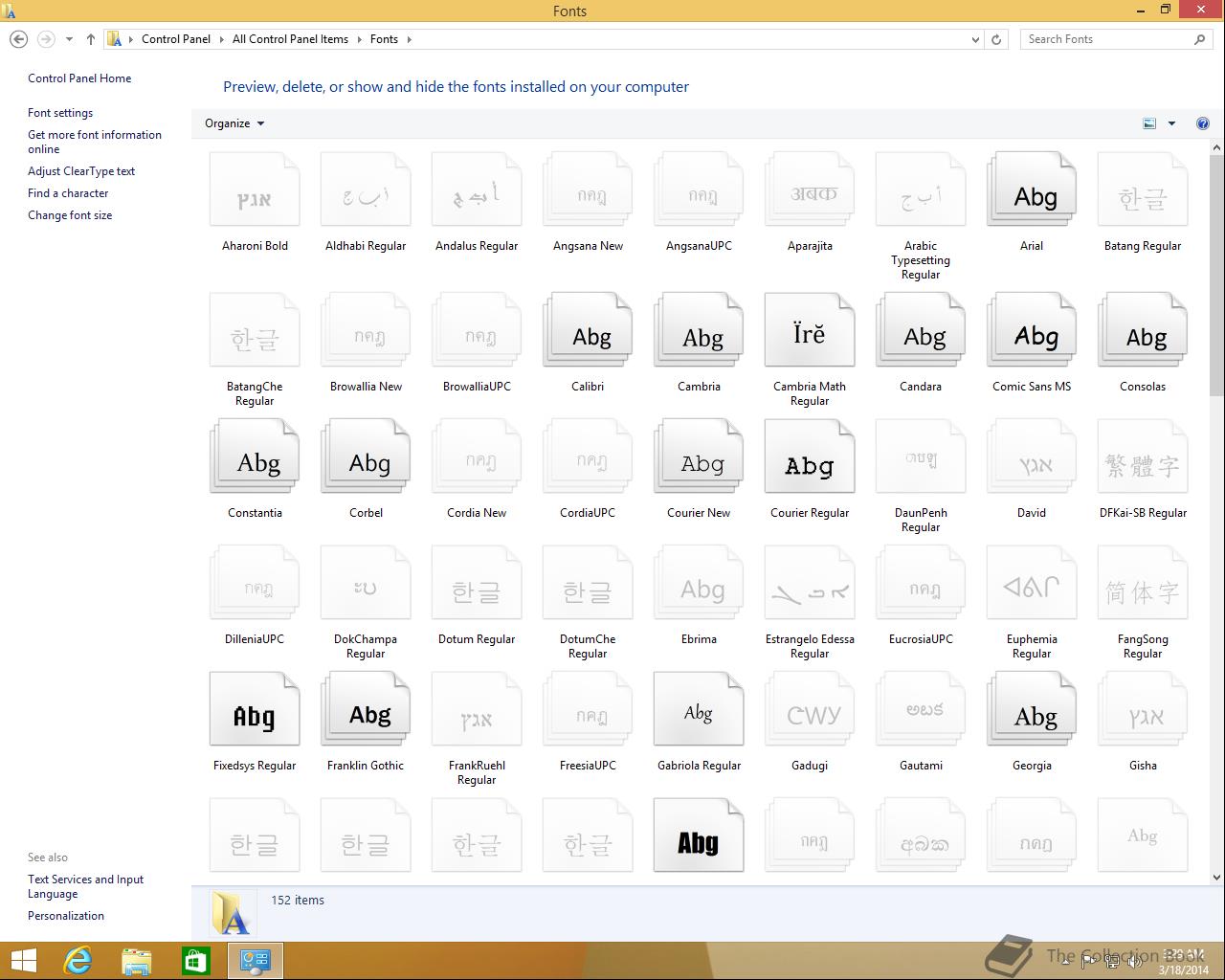The width and height of the screenshot is (1225, 980).
Task: Open the recent locations dropdown arrow
Action: coord(69,39)
